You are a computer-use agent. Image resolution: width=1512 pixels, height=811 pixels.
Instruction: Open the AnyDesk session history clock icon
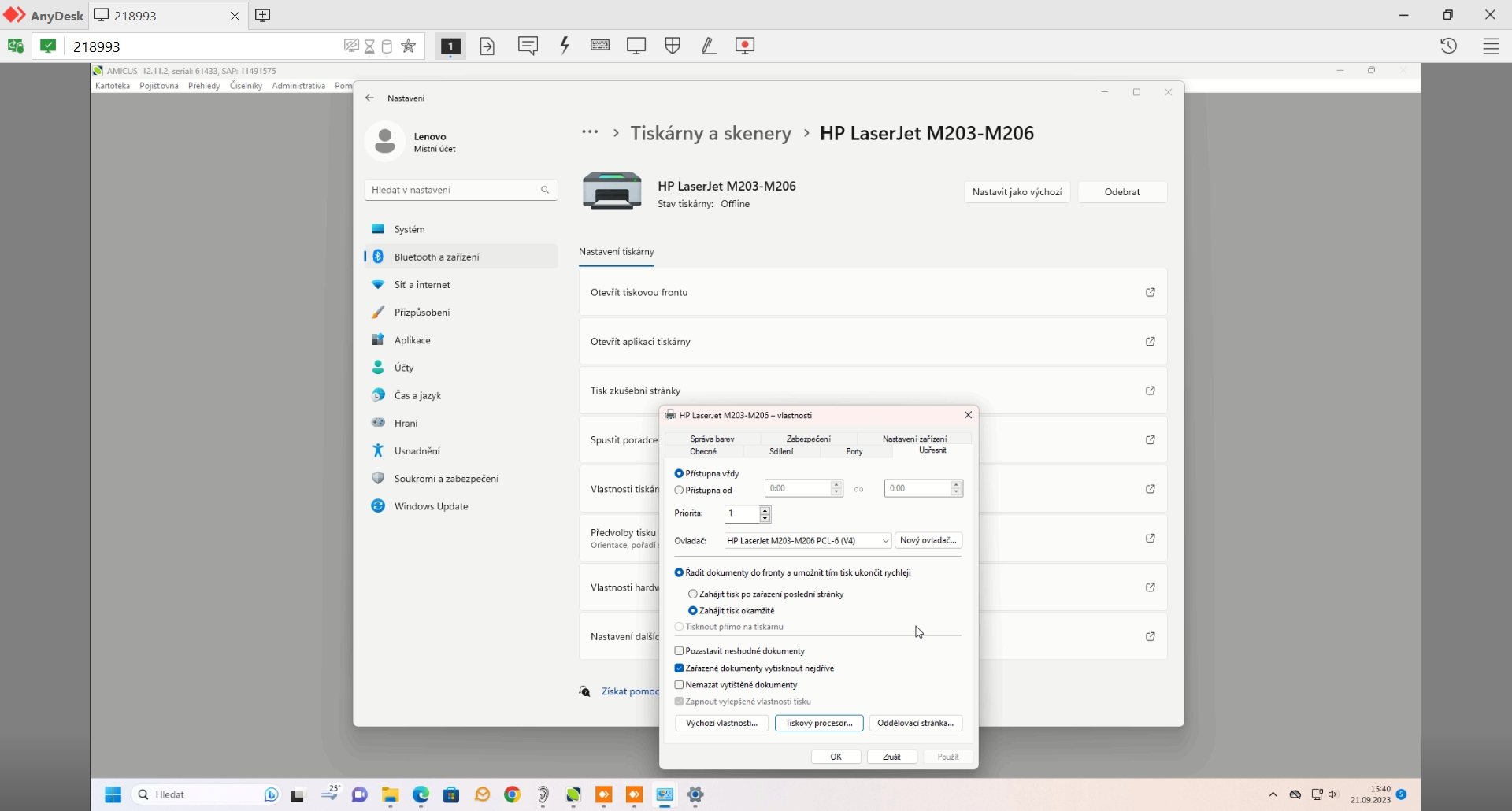click(x=1448, y=46)
